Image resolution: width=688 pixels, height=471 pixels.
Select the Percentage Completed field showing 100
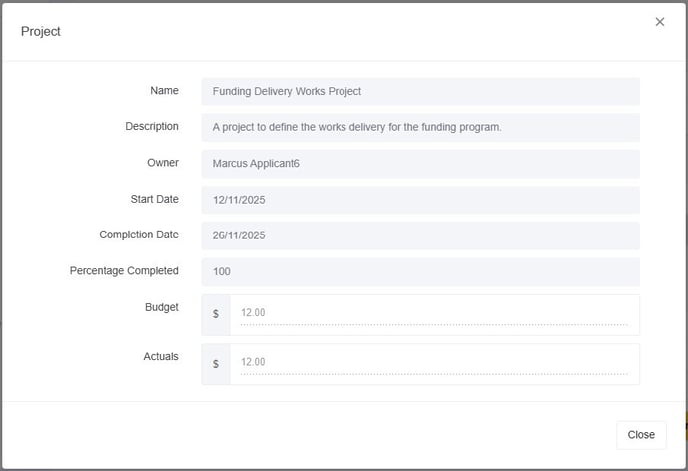420,272
